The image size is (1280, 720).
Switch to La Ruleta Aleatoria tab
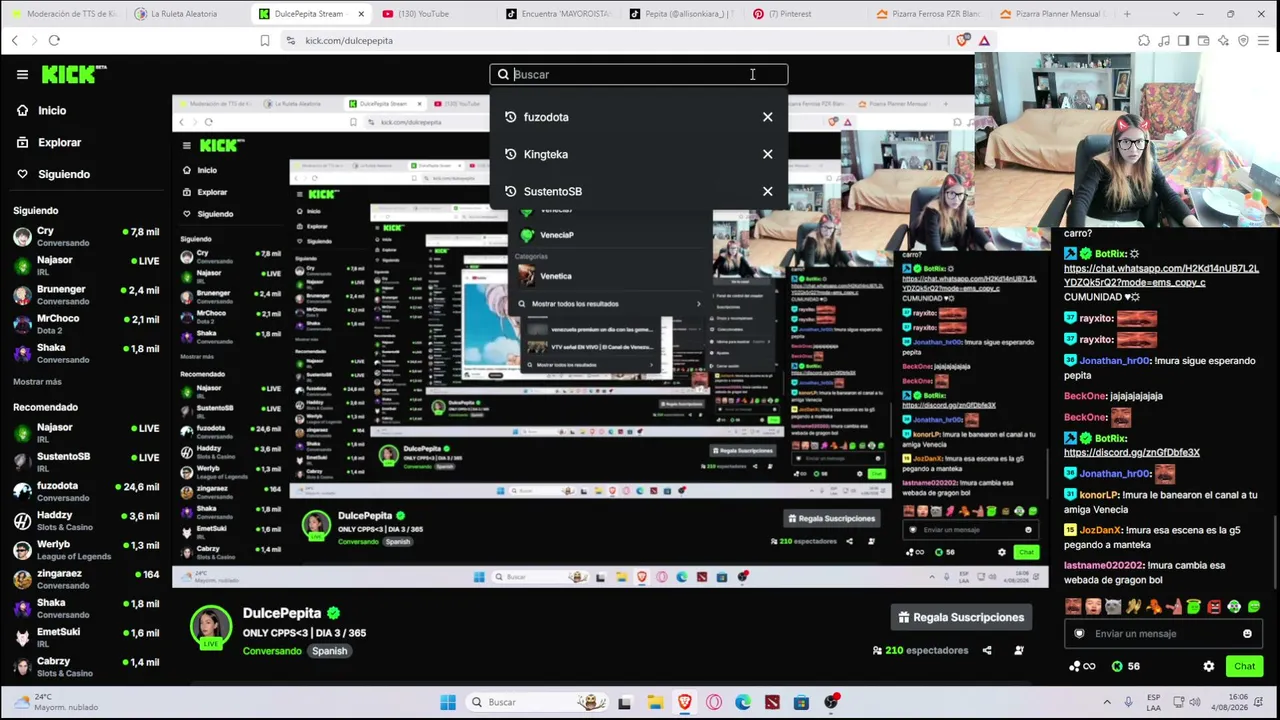click(x=189, y=14)
